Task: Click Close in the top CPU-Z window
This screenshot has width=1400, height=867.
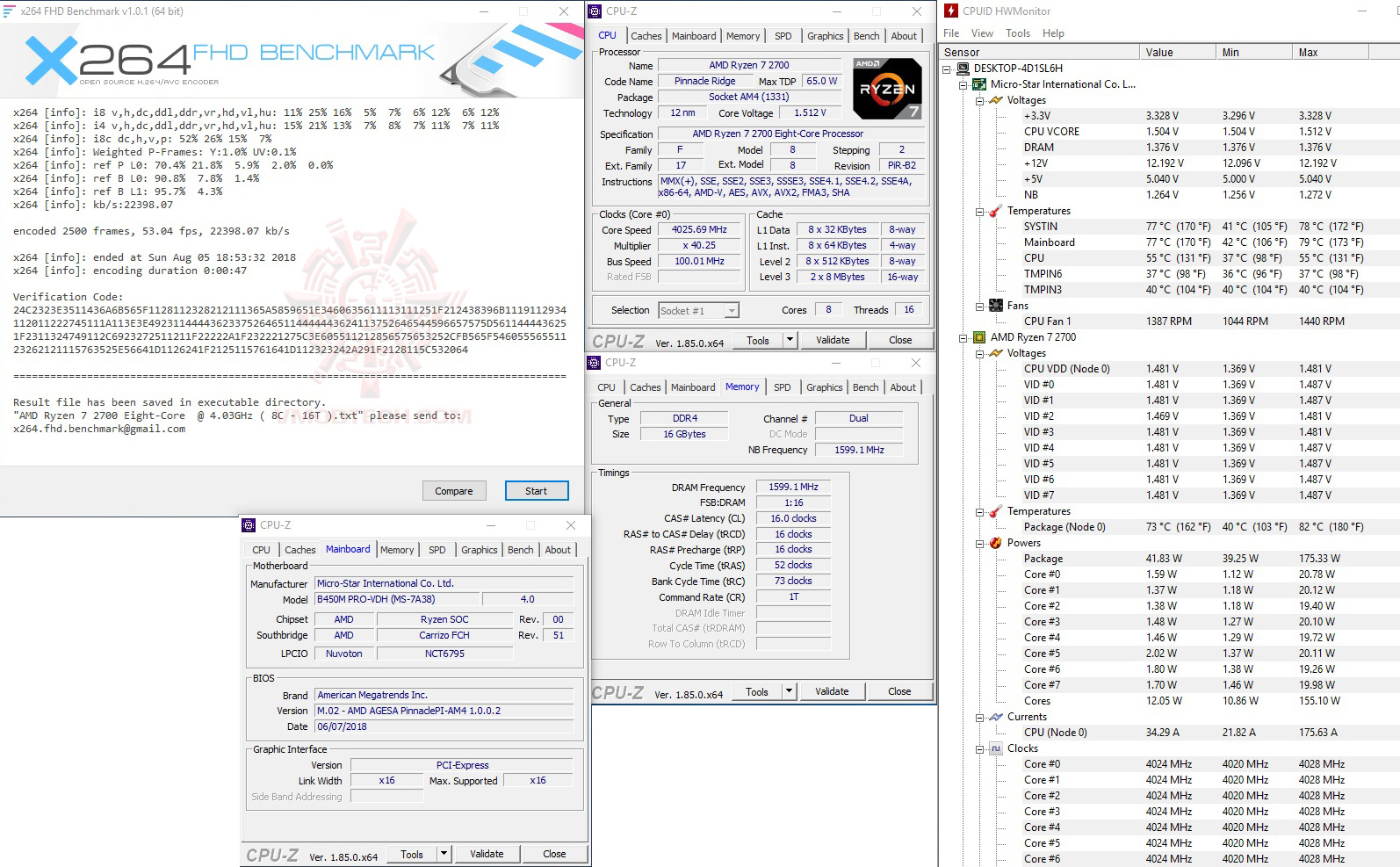Action: click(x=900, y=340)
